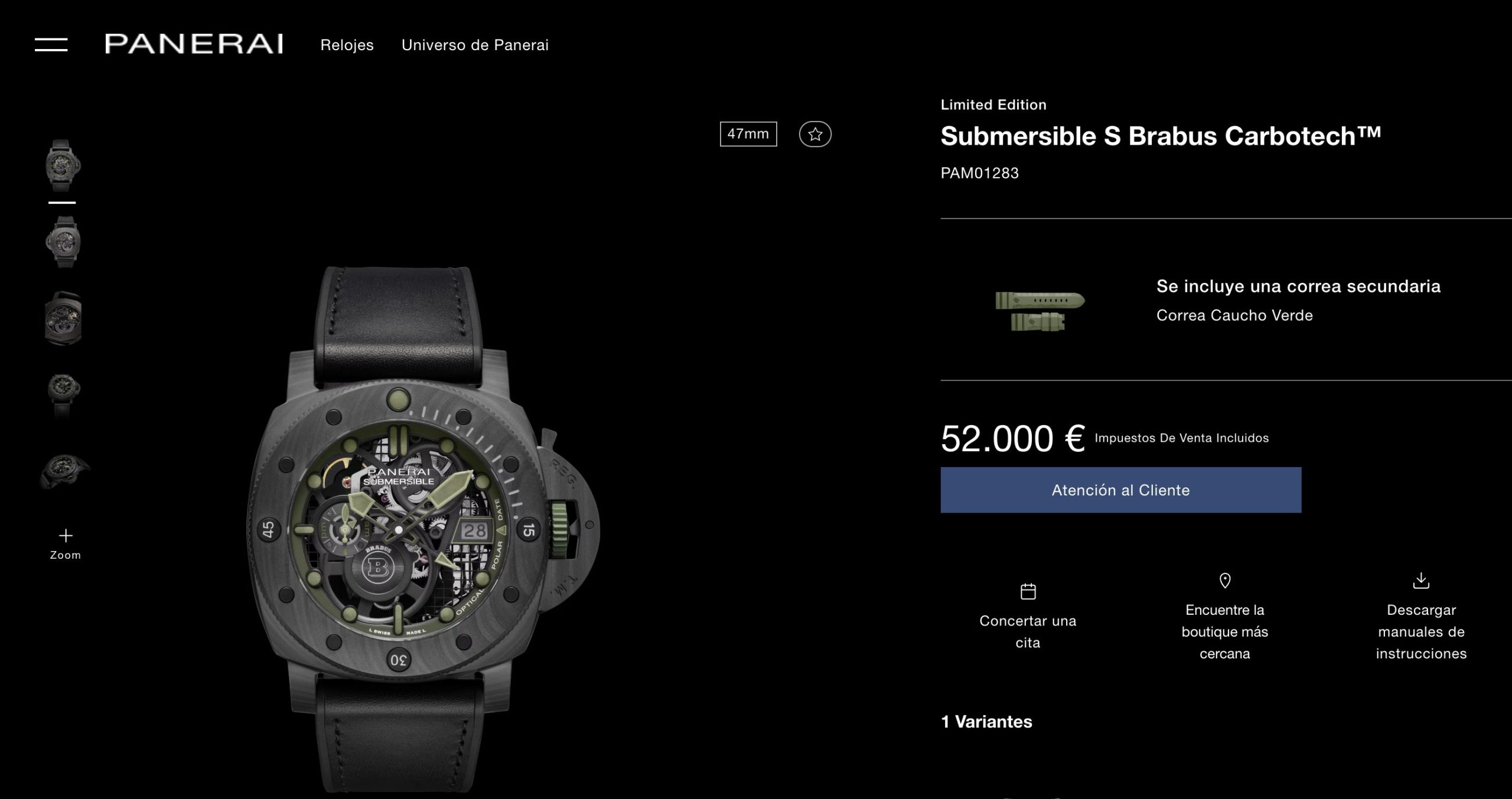Click the Atención al Cliente button
Viewport: 1512px width, 799px height.
pyautogui.click(x=1120, y=490)
